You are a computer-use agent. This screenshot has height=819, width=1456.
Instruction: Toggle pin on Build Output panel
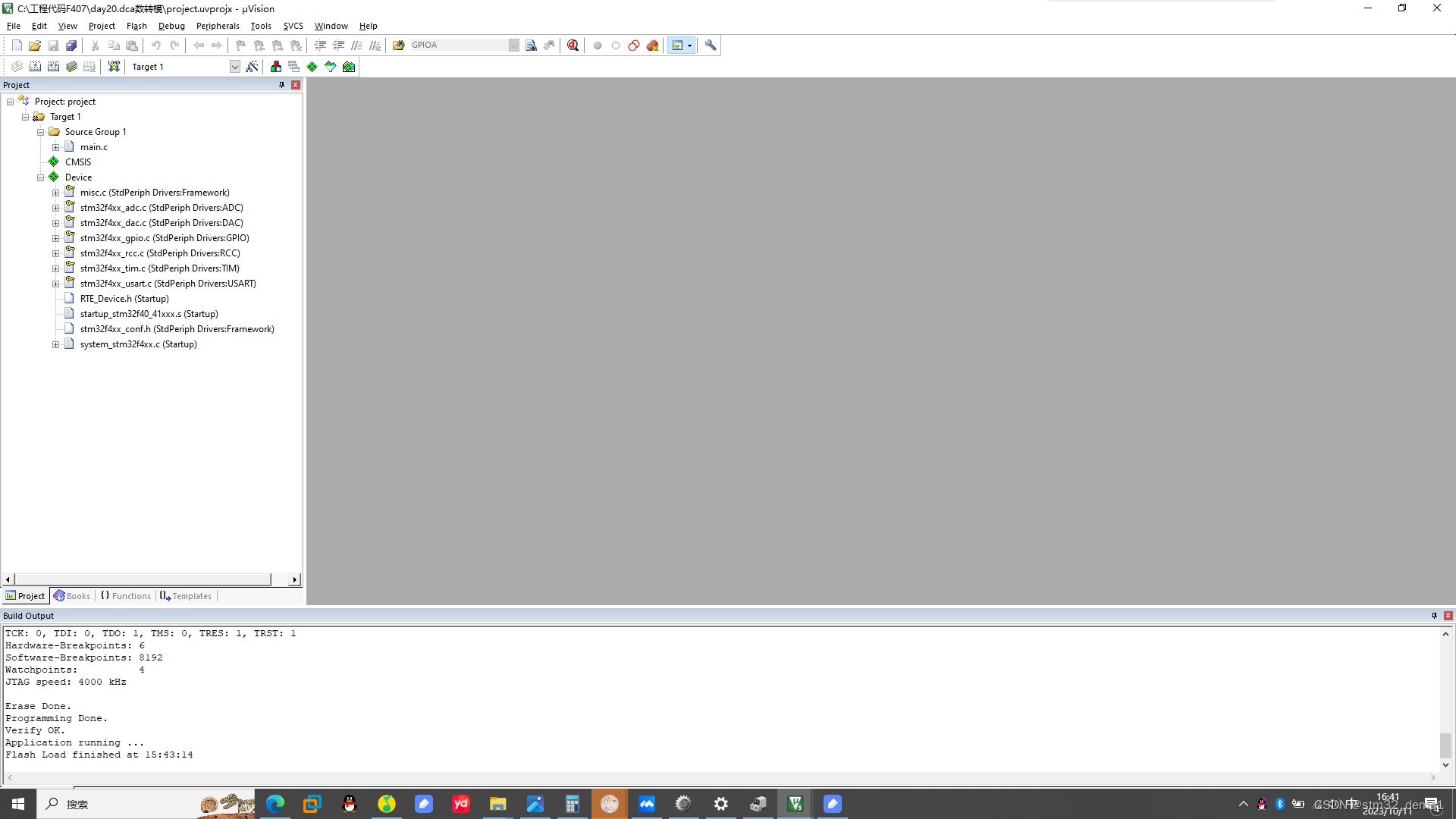(1434, 616)
